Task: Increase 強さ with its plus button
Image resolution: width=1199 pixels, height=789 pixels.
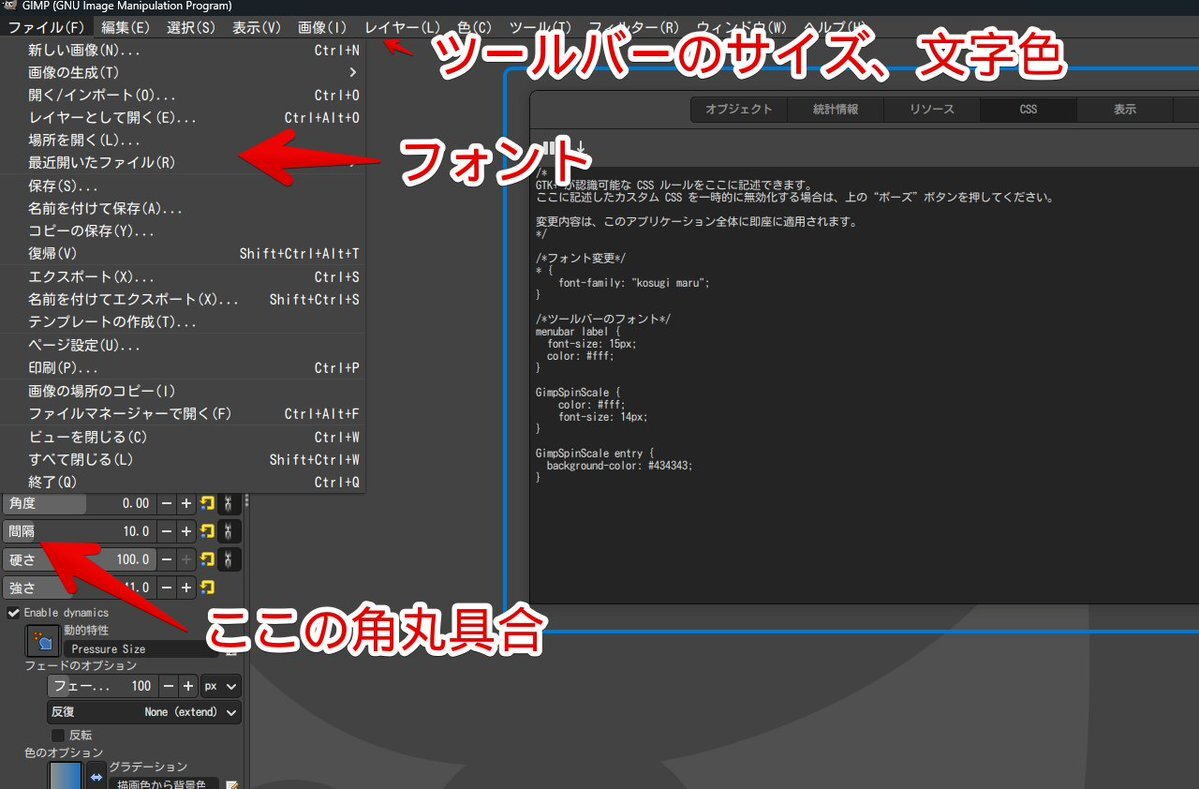Action: pyautogui.click(x=186, y=587)
